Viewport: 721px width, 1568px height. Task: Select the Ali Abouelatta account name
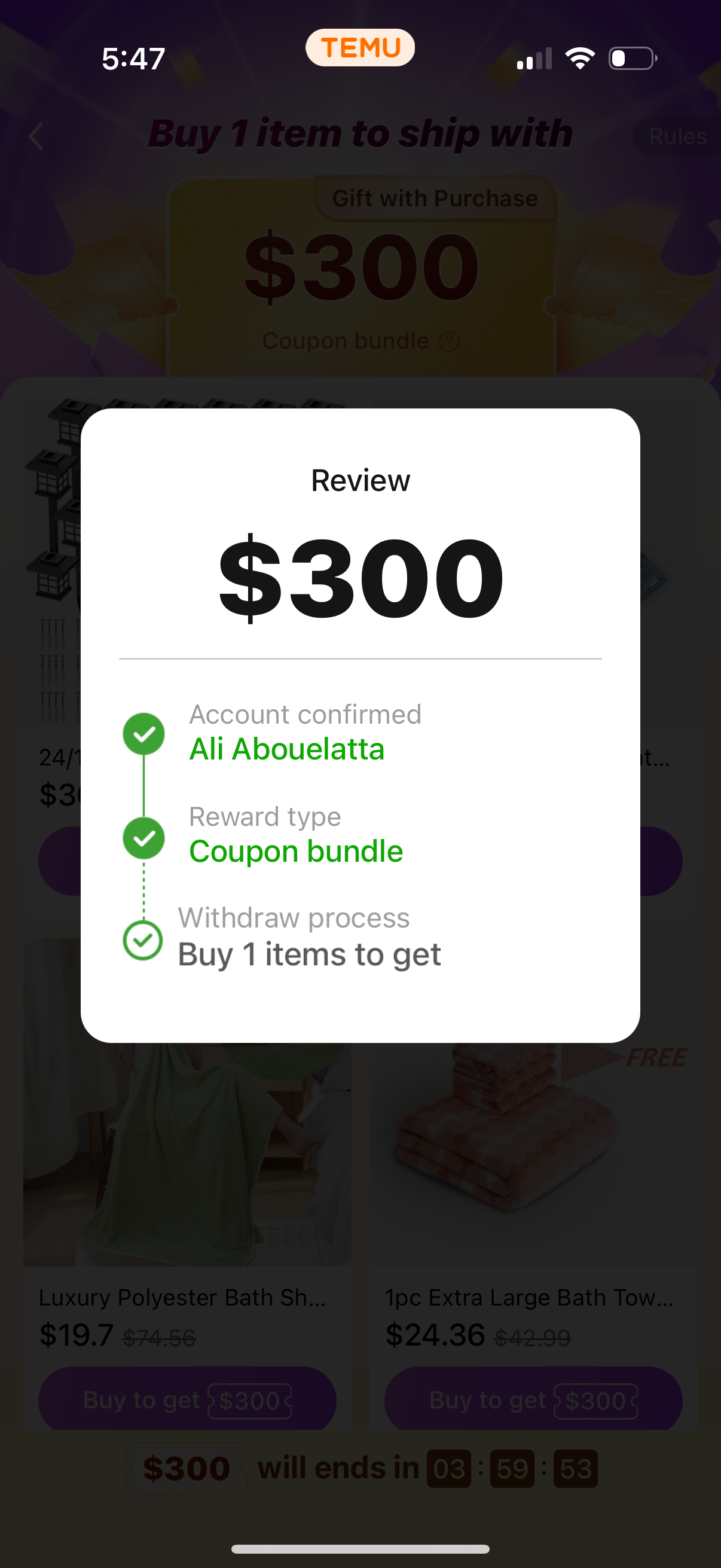[x=287, y=749]
